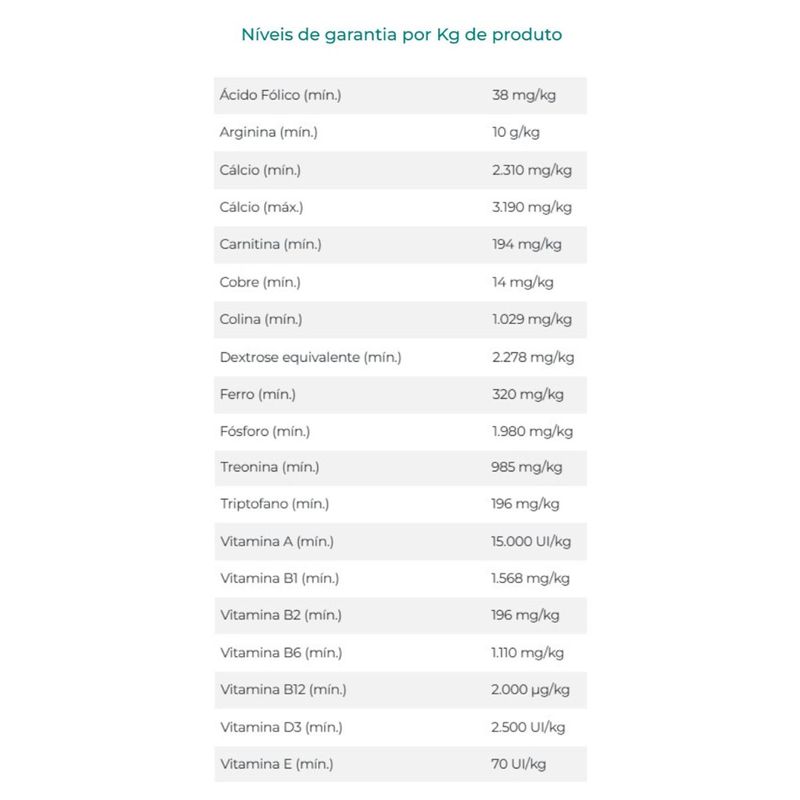This screenshot has height=800, width=800.
Task: Click the Ferro (mín.) row
Action: pos(401,395)
